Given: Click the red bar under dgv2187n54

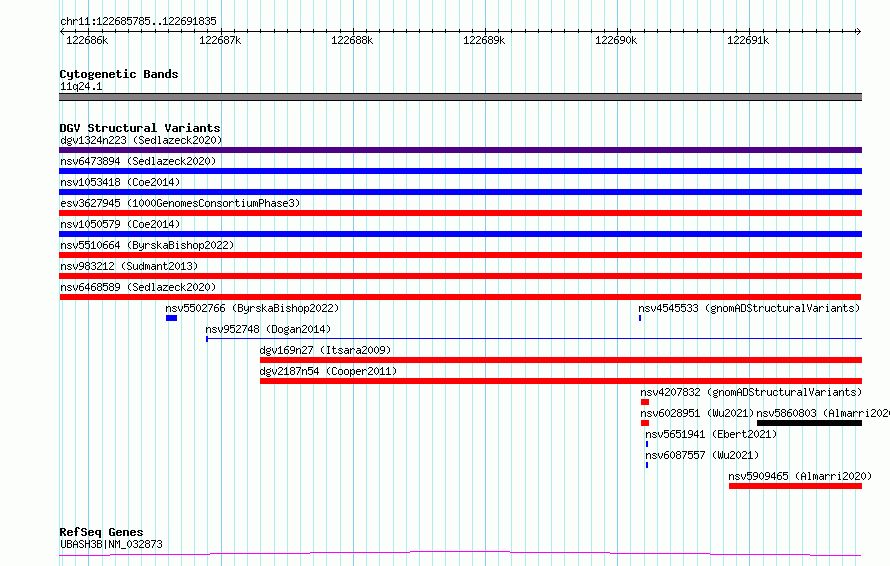Looking at the screenshot, I should coord(561,381).
